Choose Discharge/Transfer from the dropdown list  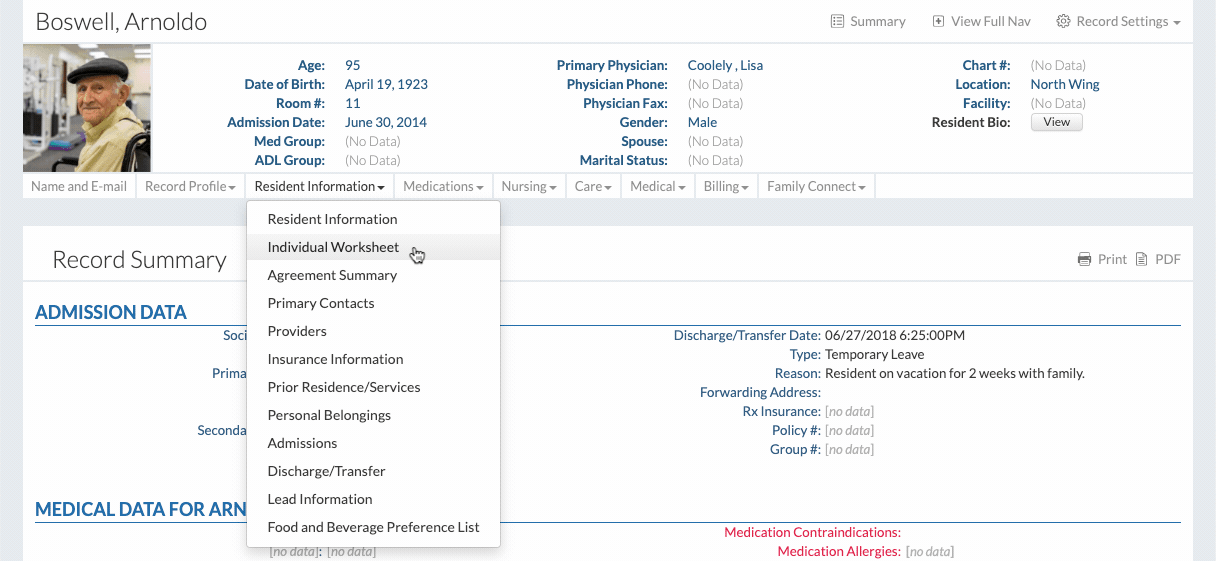(x=326, y=471)
